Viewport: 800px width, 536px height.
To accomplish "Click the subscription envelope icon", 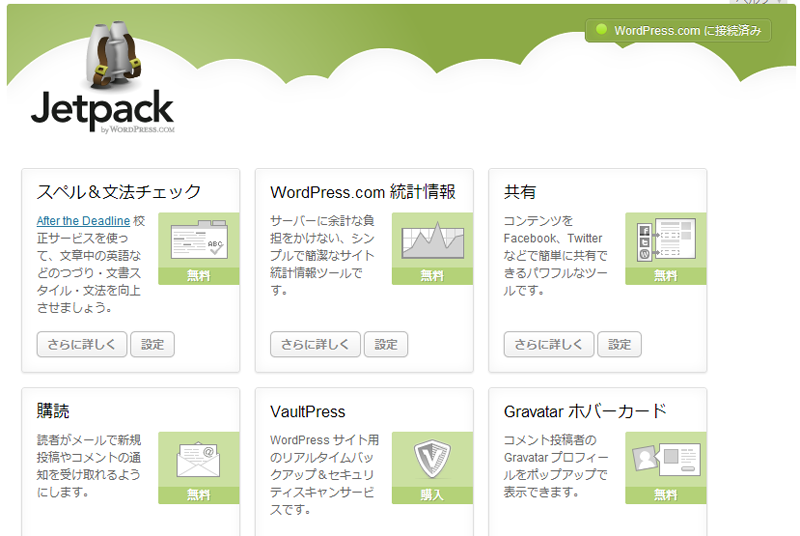I will point(198,460).
